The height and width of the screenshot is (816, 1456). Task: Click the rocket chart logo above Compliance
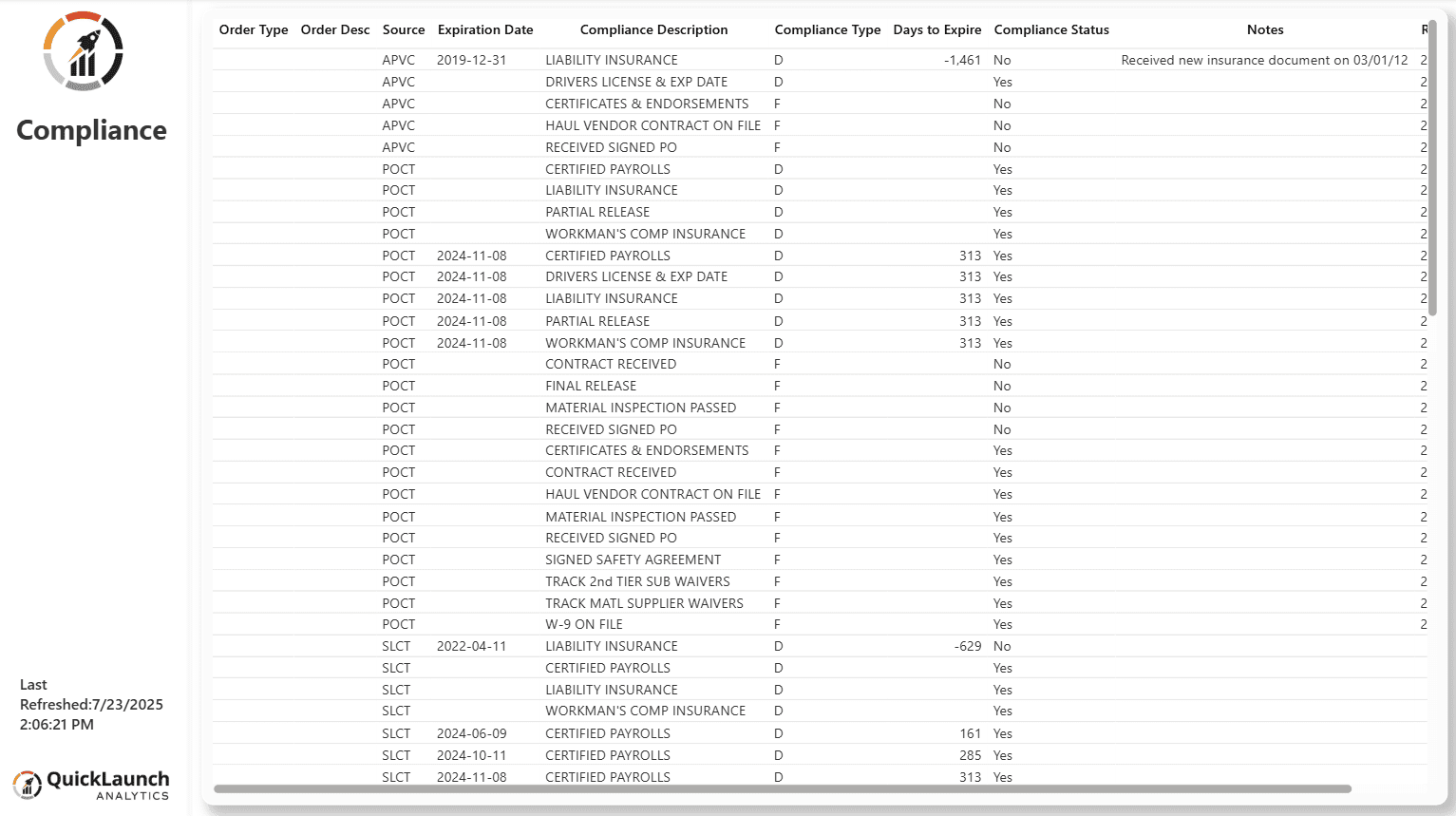pos(84,51)
